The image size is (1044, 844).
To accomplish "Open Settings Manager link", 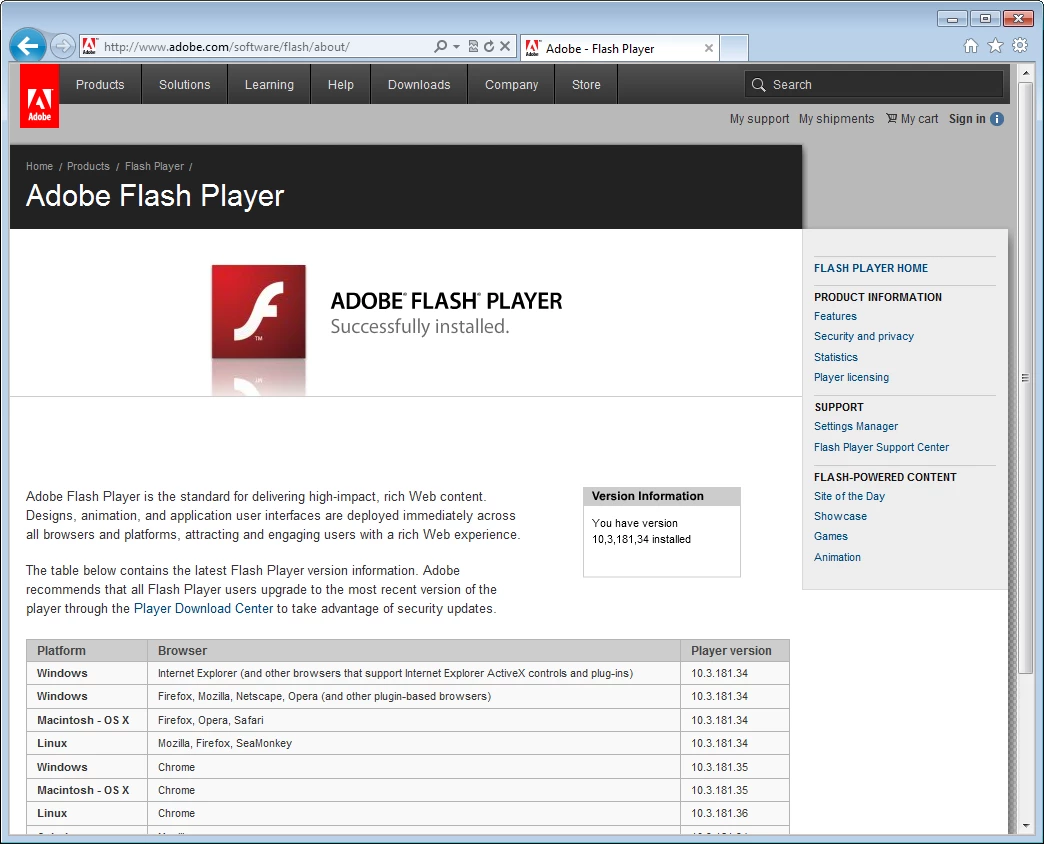I will coord(856,426).
